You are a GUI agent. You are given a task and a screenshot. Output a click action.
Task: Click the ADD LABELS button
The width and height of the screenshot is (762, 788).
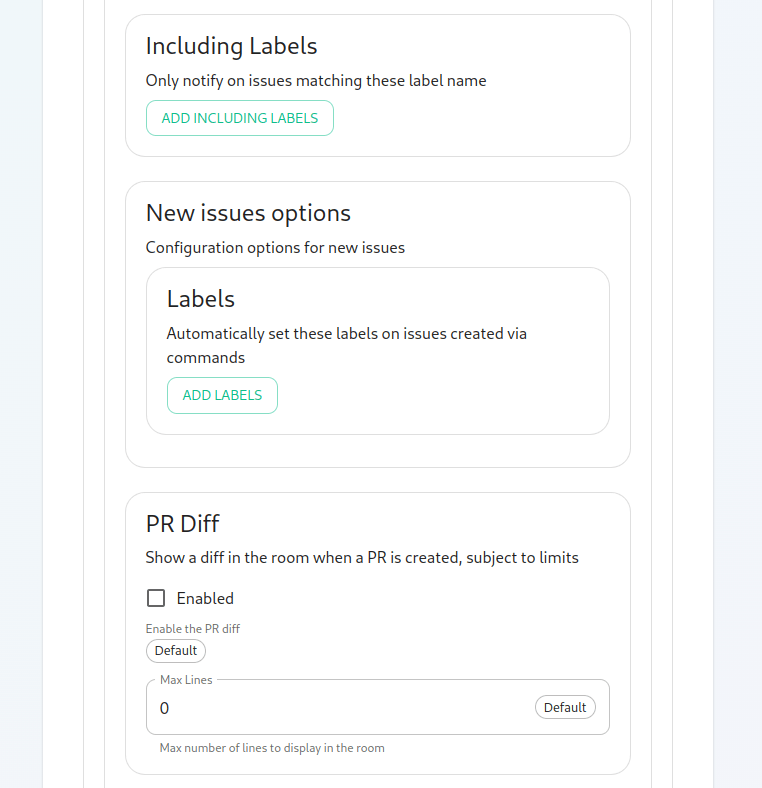pyautogui.click(x=222, y=396)
